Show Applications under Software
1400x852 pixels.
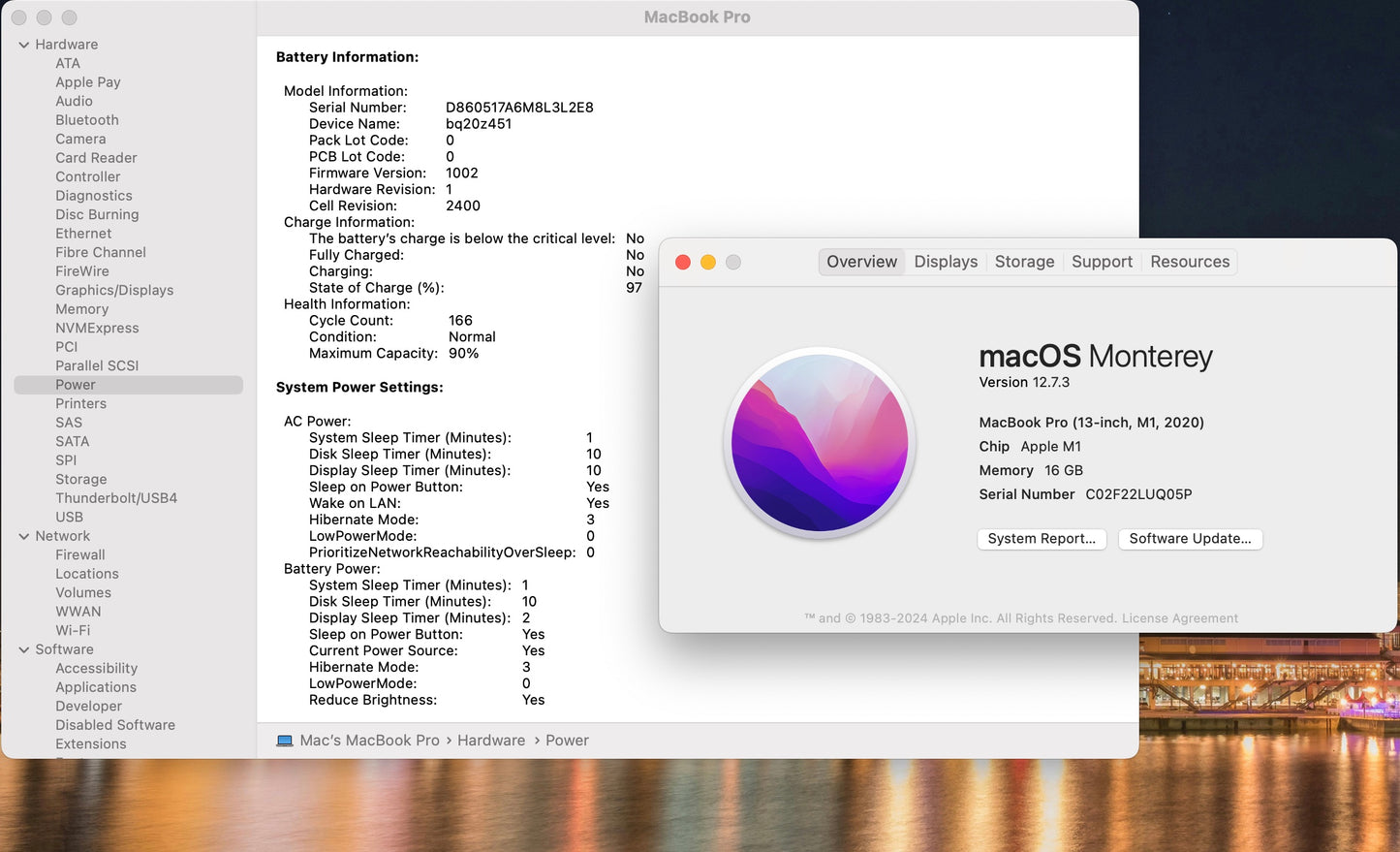pyautogui.click(x=96, y=687)
